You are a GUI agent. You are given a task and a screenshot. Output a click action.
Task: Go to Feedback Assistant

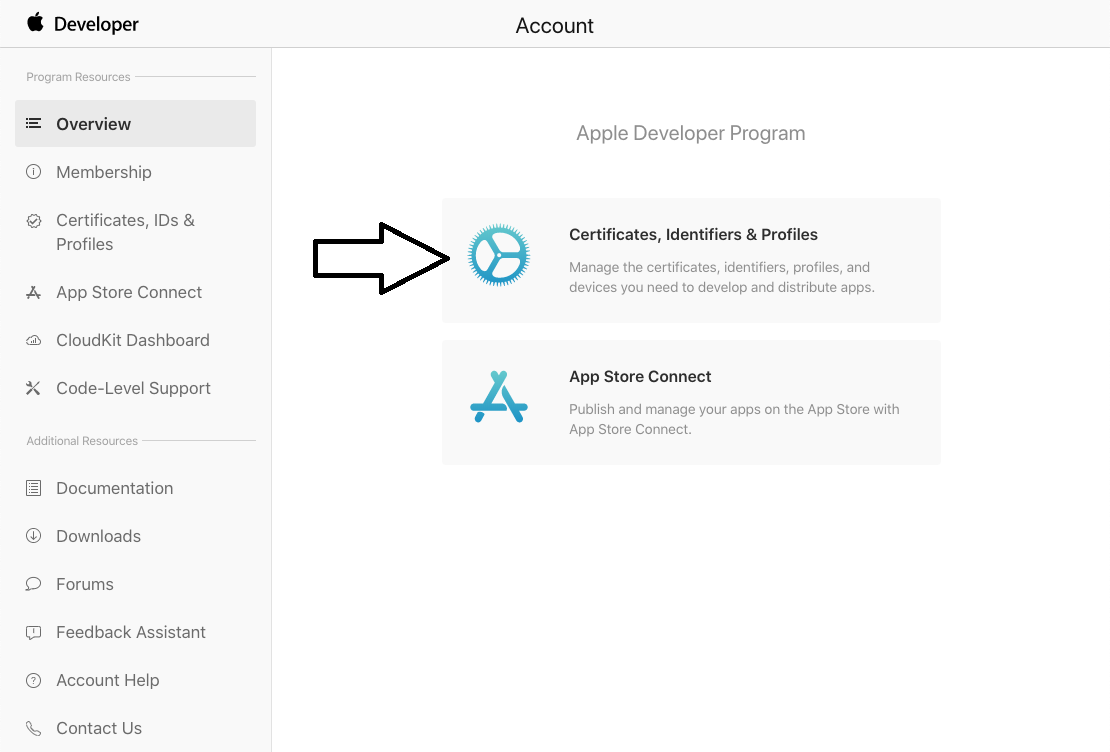(x=131, y=632)
